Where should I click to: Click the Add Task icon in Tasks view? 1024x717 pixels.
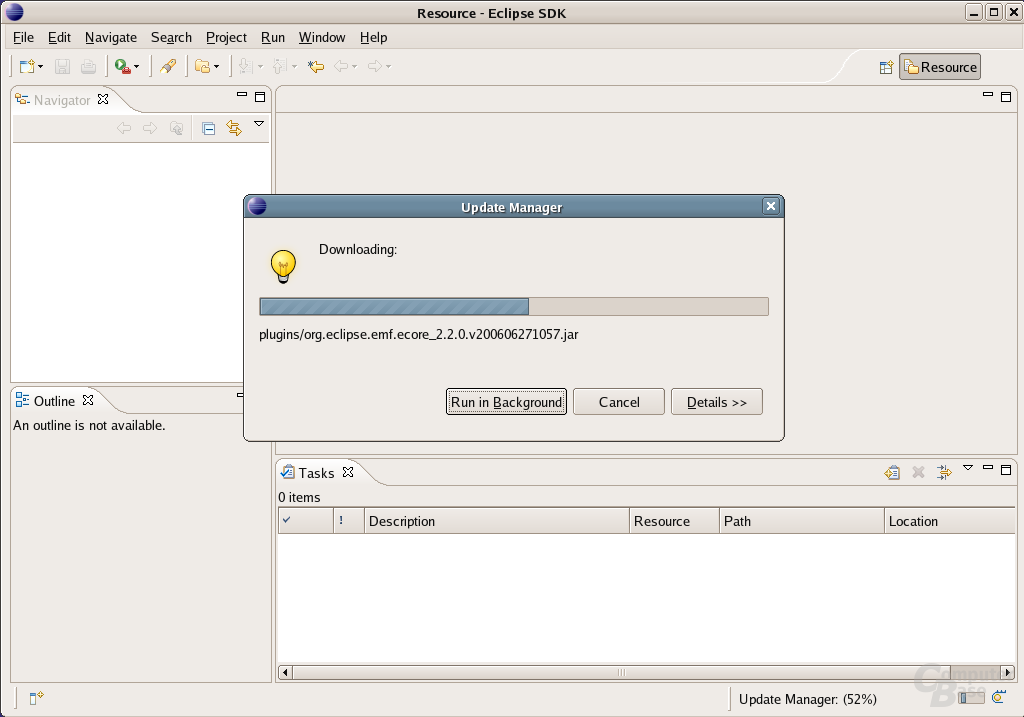tap(892, 472)
